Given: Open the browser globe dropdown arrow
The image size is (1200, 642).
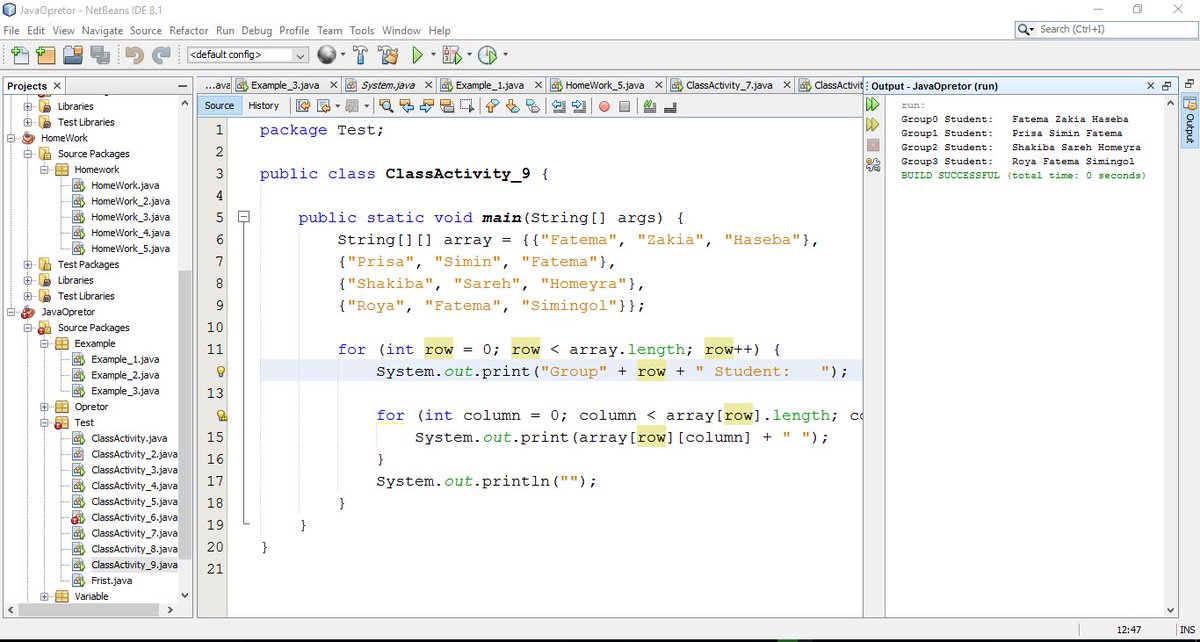Looking at the screenshot, I should pos(342,54).
